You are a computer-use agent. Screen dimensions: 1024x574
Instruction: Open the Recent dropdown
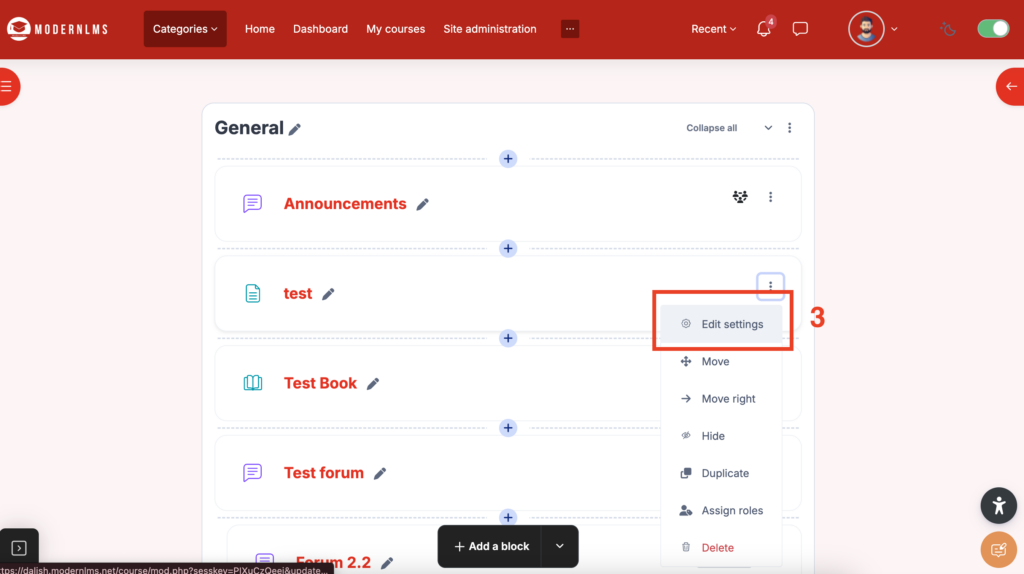713,29
